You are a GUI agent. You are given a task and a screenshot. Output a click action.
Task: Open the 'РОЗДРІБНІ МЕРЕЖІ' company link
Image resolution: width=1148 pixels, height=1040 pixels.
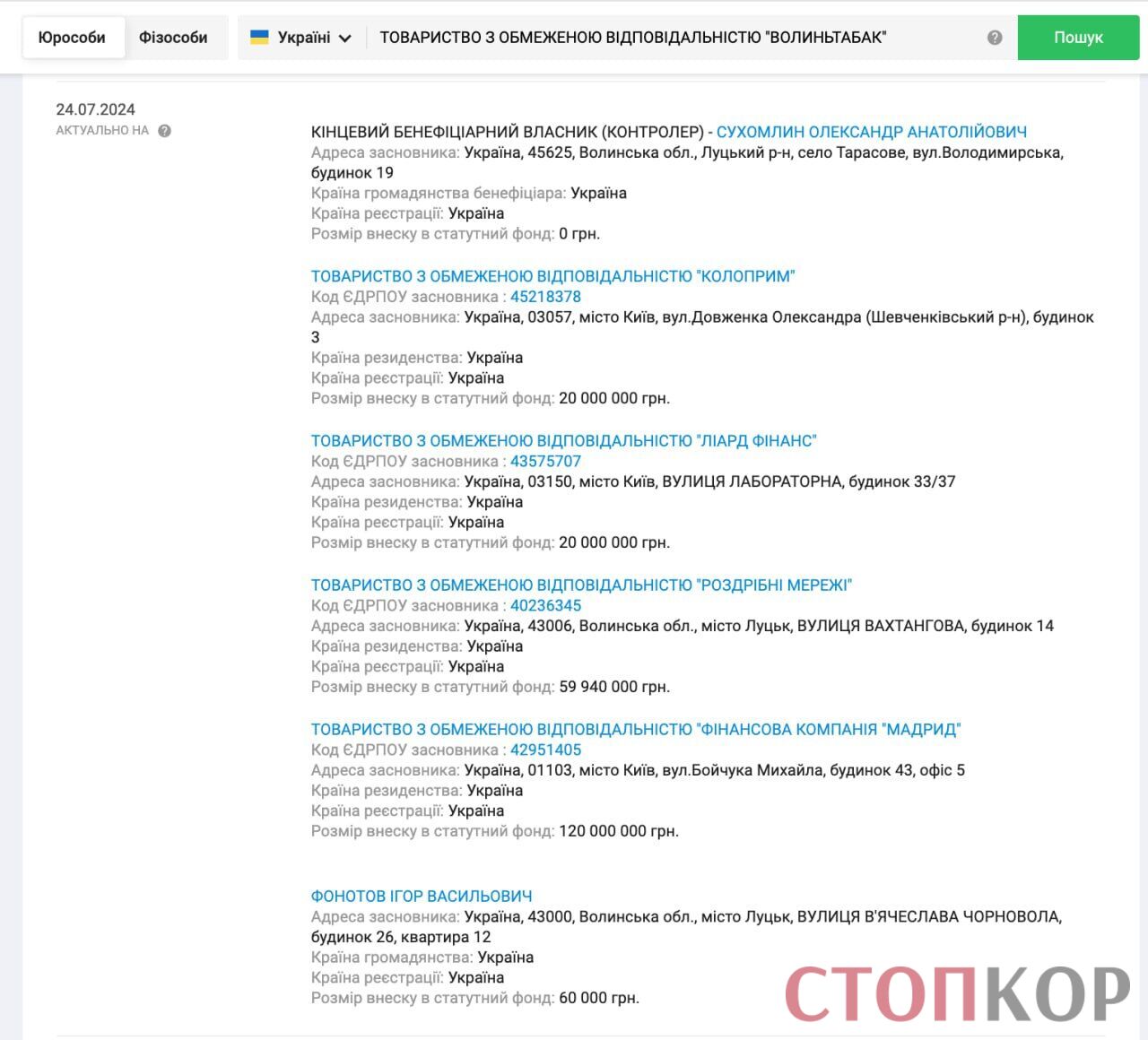tap(581, 585)
